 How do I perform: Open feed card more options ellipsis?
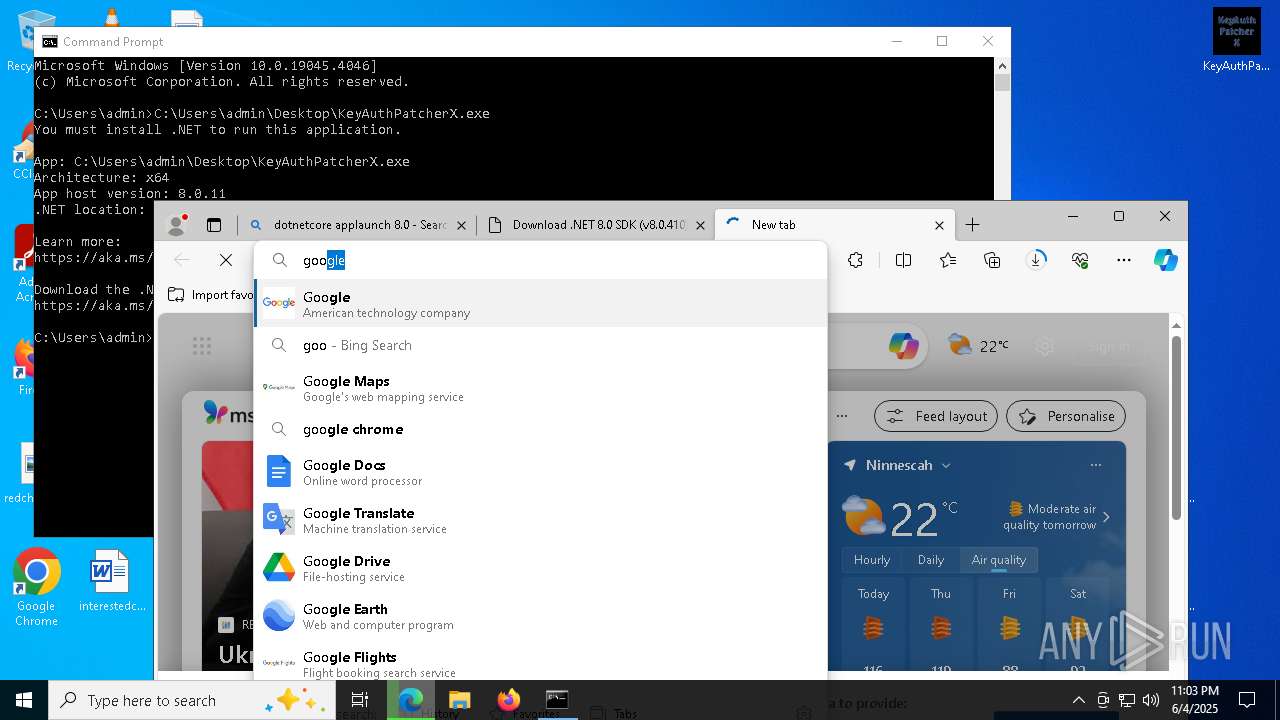coord(842,416)
